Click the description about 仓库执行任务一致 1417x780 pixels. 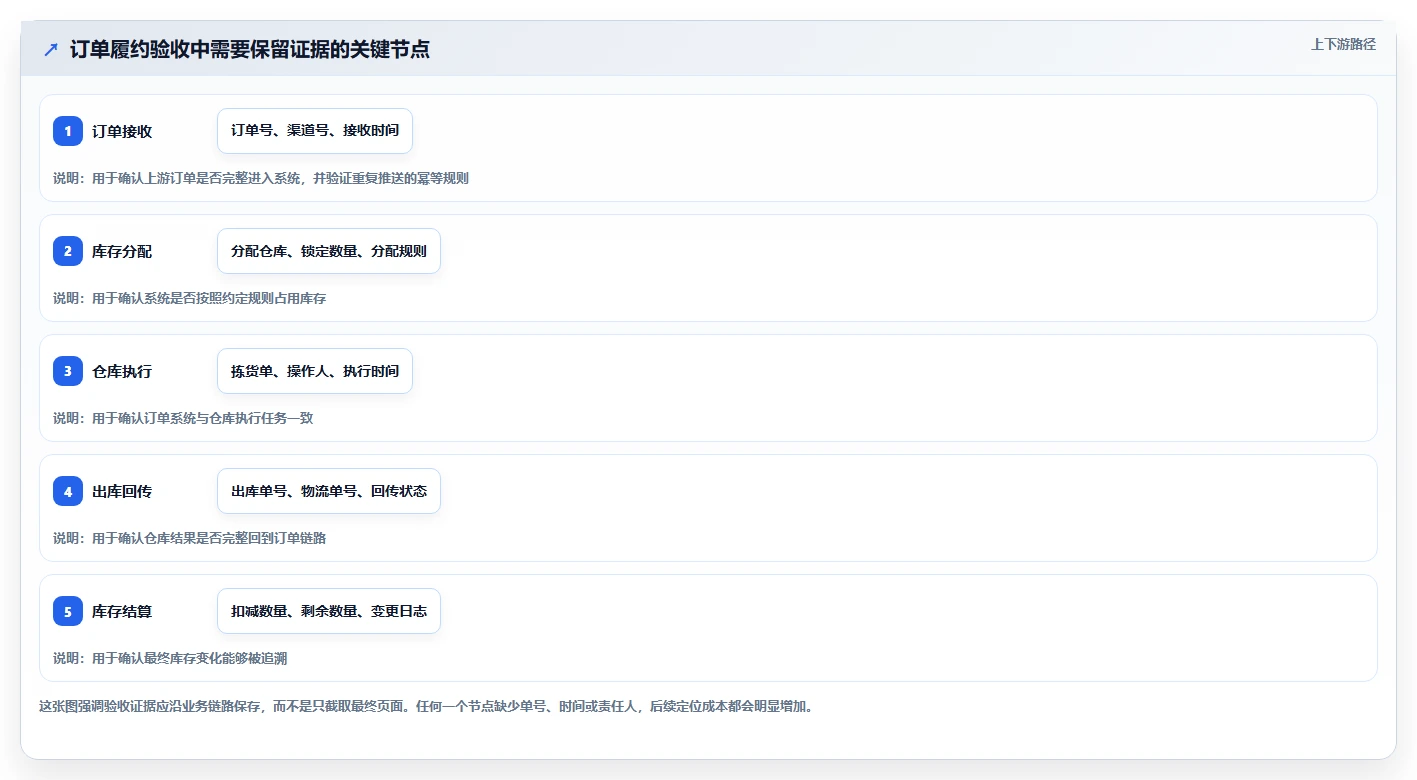(x=183, y=418)
